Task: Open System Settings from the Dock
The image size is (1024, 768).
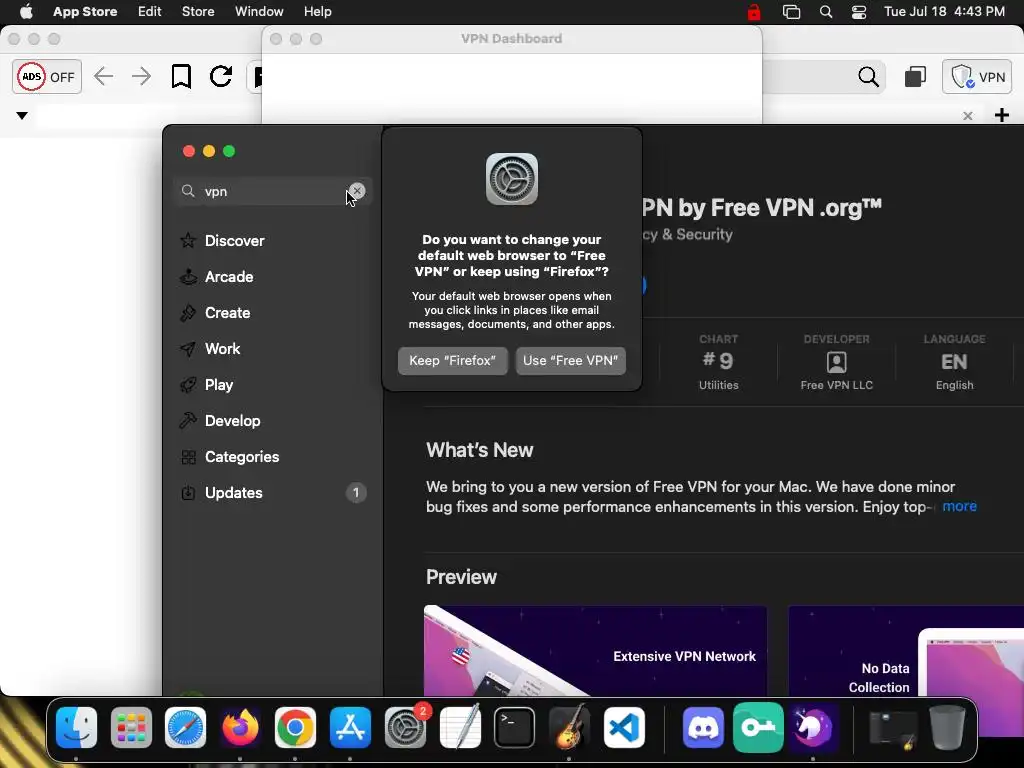Action: tap(405, 727)
